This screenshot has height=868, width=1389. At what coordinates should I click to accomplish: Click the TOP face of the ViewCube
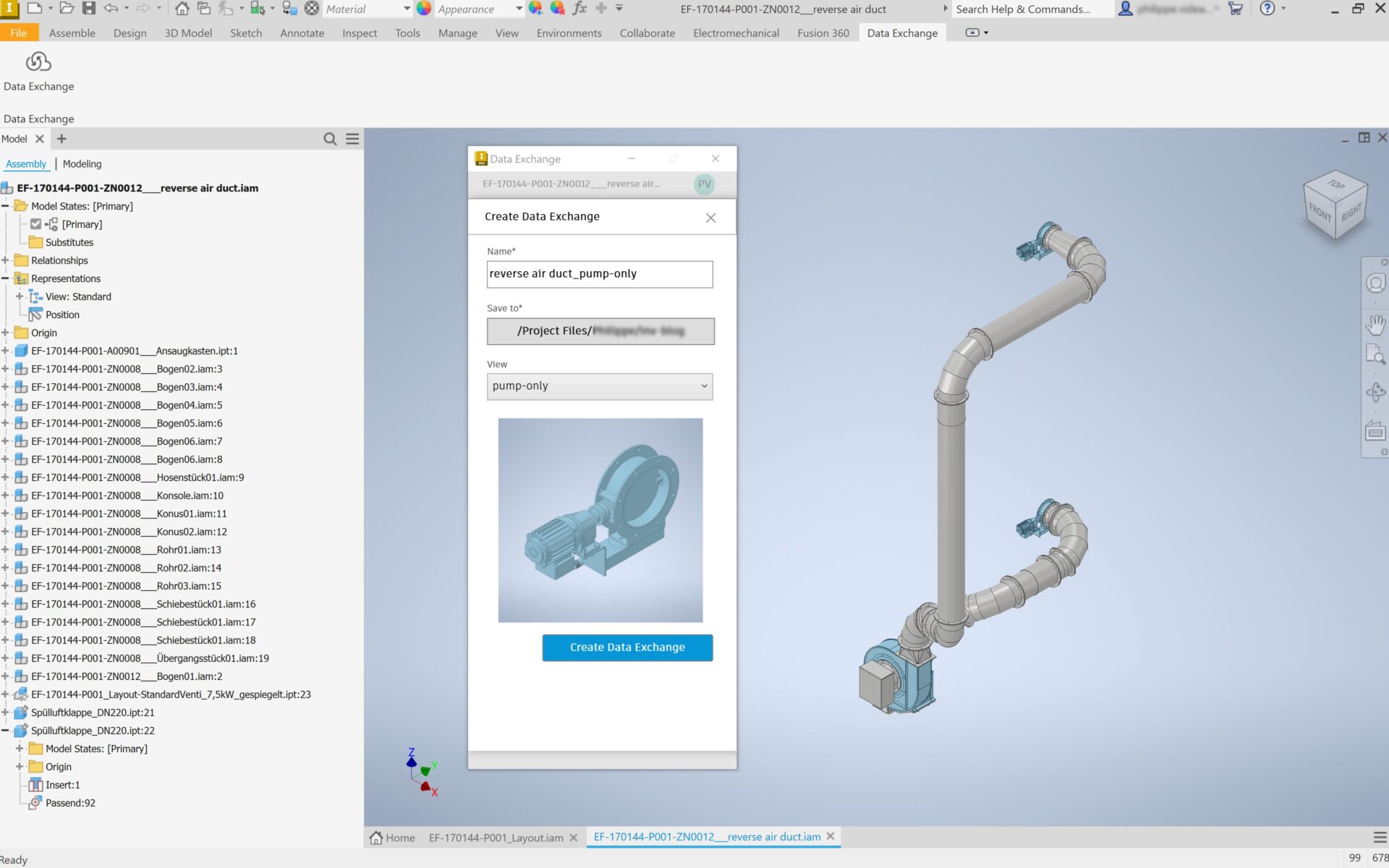tap(1336, 184)
